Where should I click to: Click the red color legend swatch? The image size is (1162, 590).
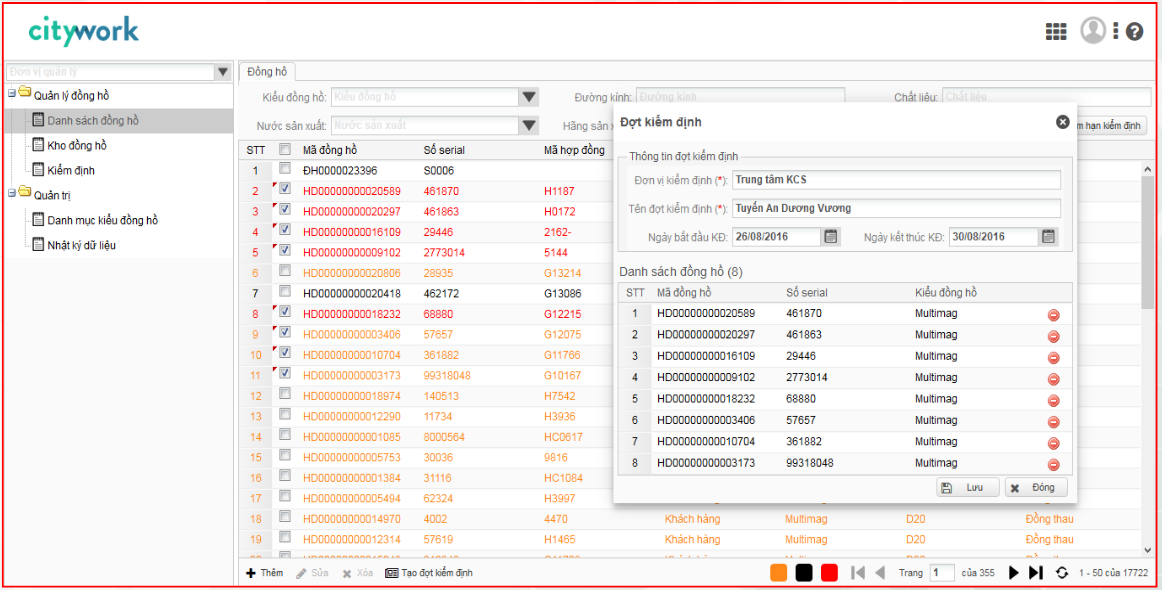click(830, 573)
